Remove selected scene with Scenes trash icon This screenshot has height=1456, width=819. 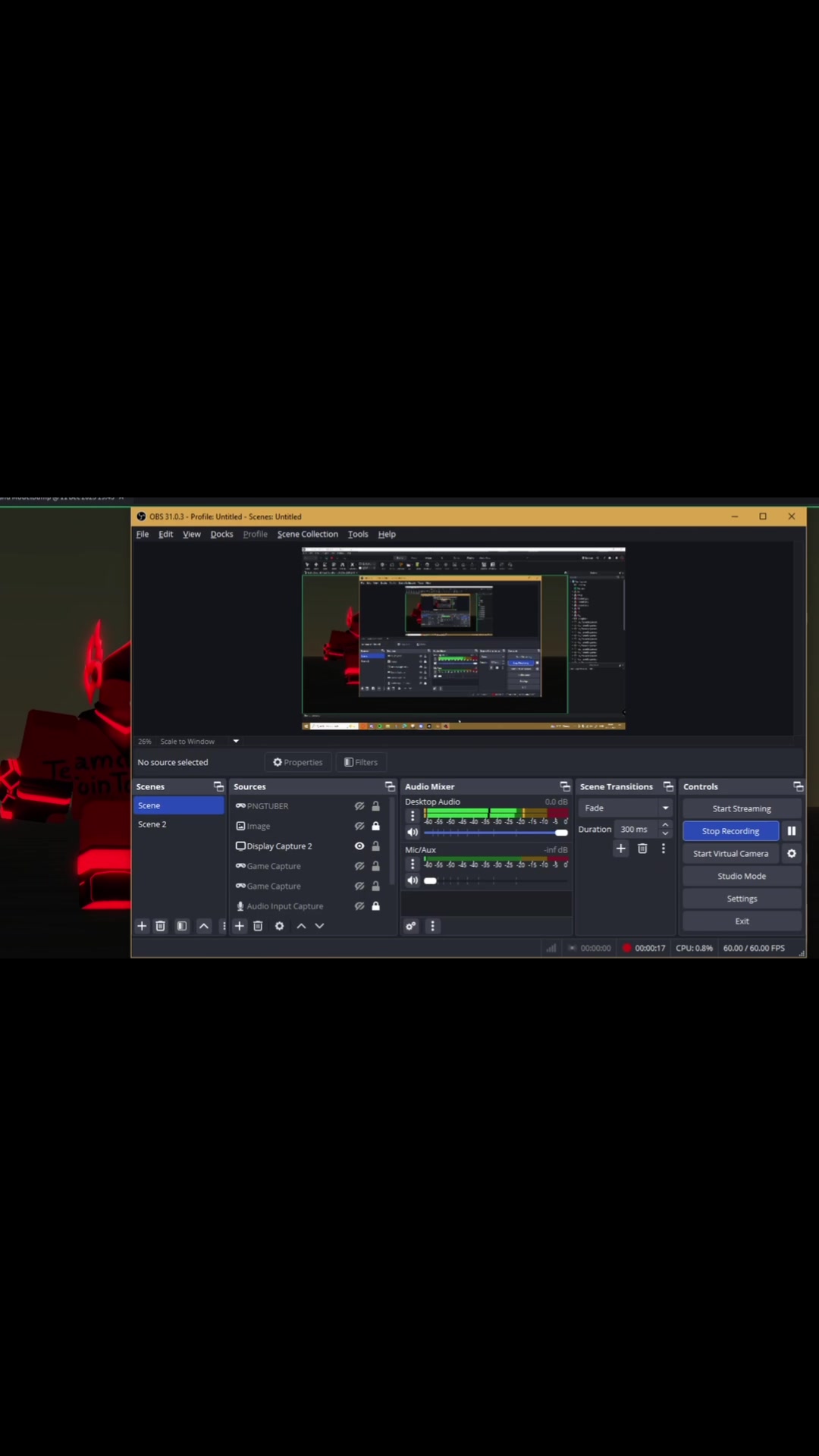pos(161,926)
